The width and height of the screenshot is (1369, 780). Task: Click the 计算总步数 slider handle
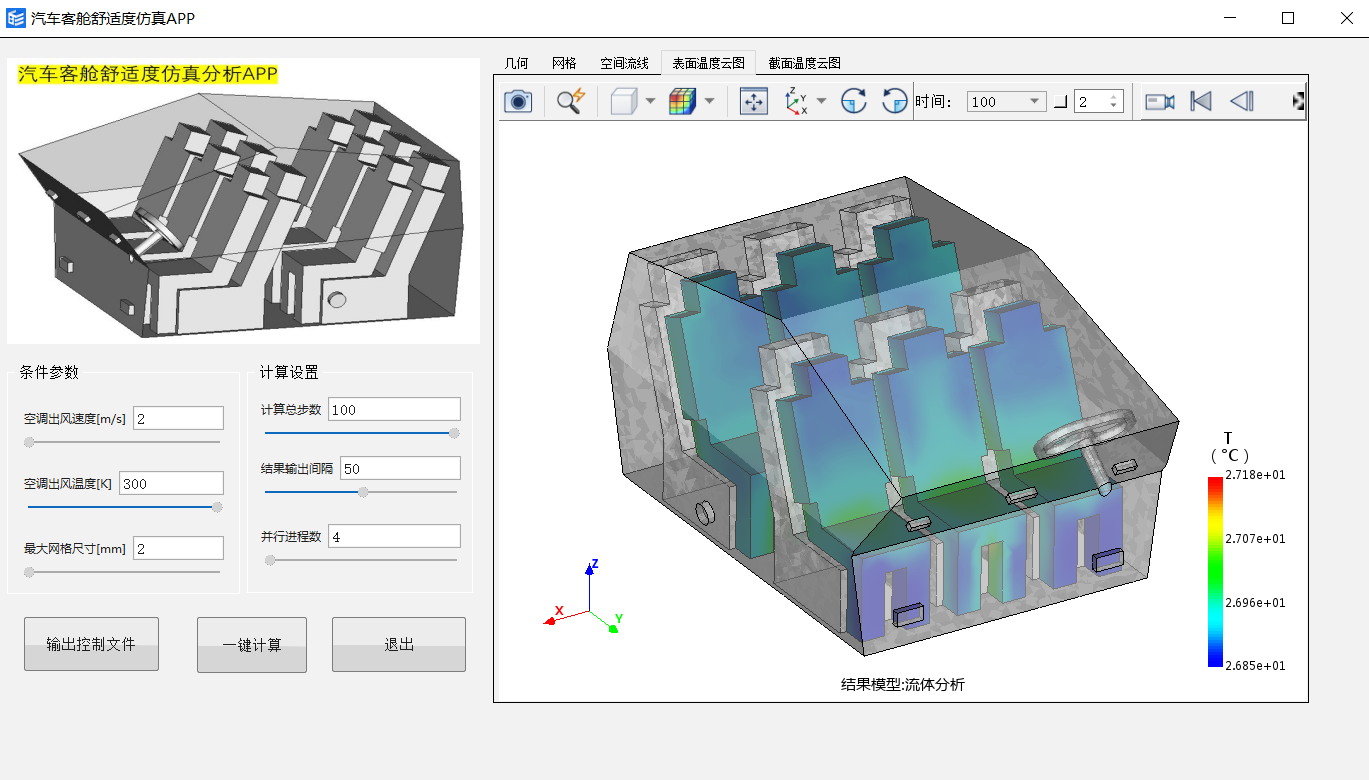point(454,433)
